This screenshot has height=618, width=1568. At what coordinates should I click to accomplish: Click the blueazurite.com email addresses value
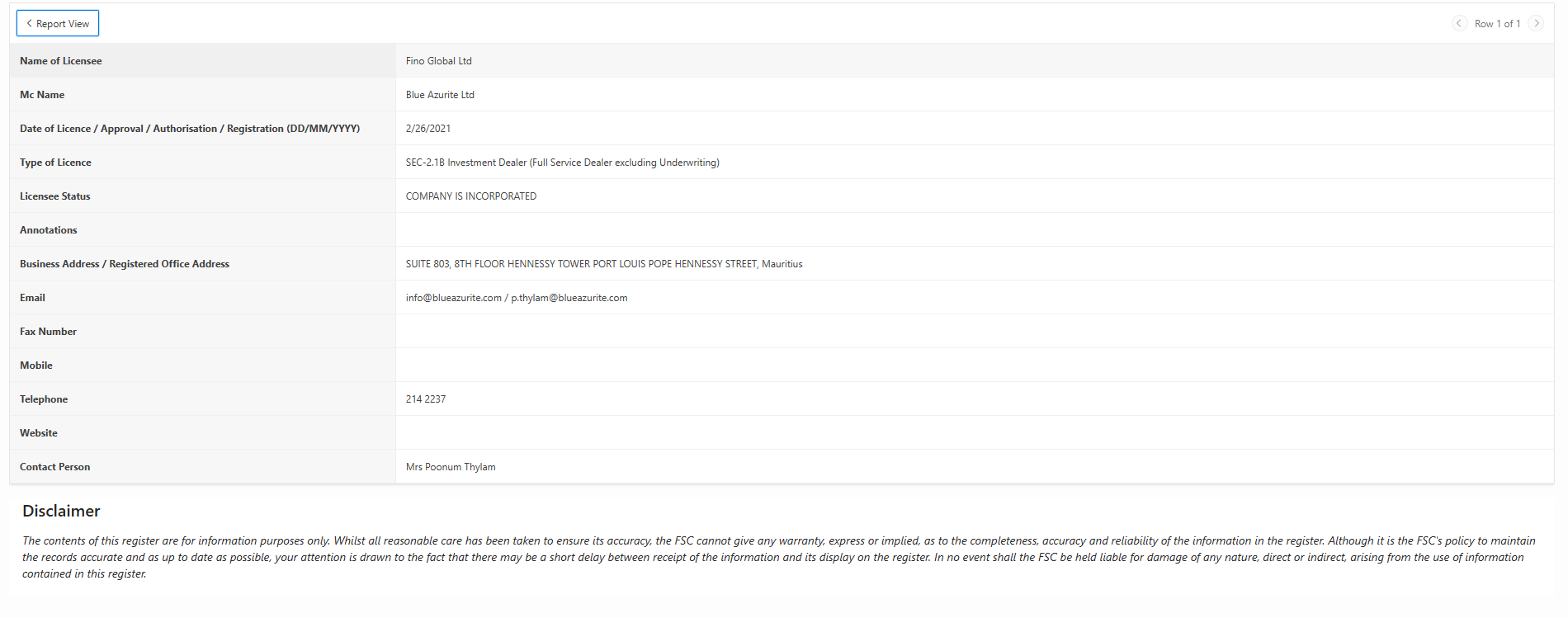point(516,298)
